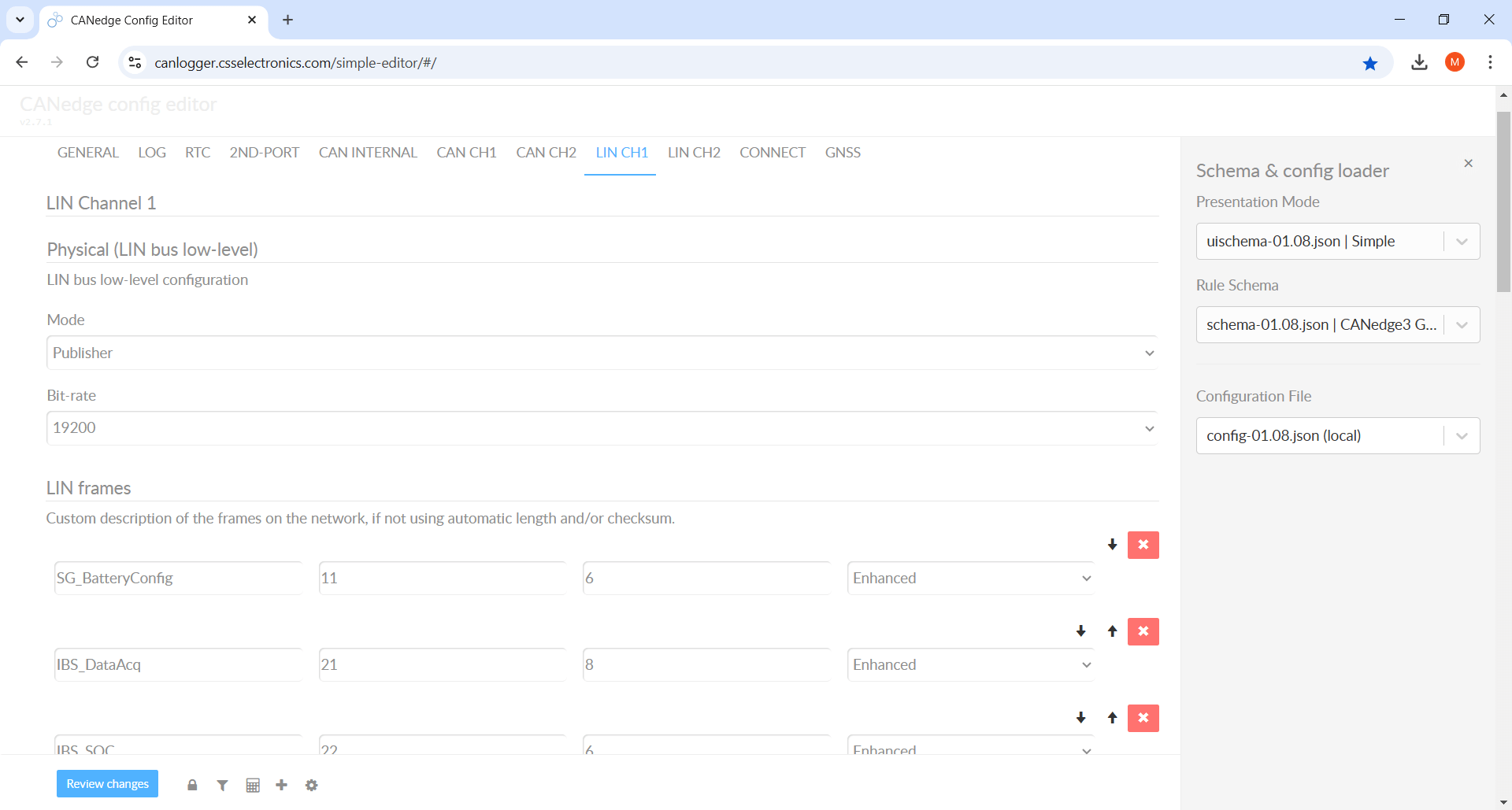The width and height of the screenshot is (1512, 810).
Task: Move IBS_SOC frame up
Action: 1112,718
